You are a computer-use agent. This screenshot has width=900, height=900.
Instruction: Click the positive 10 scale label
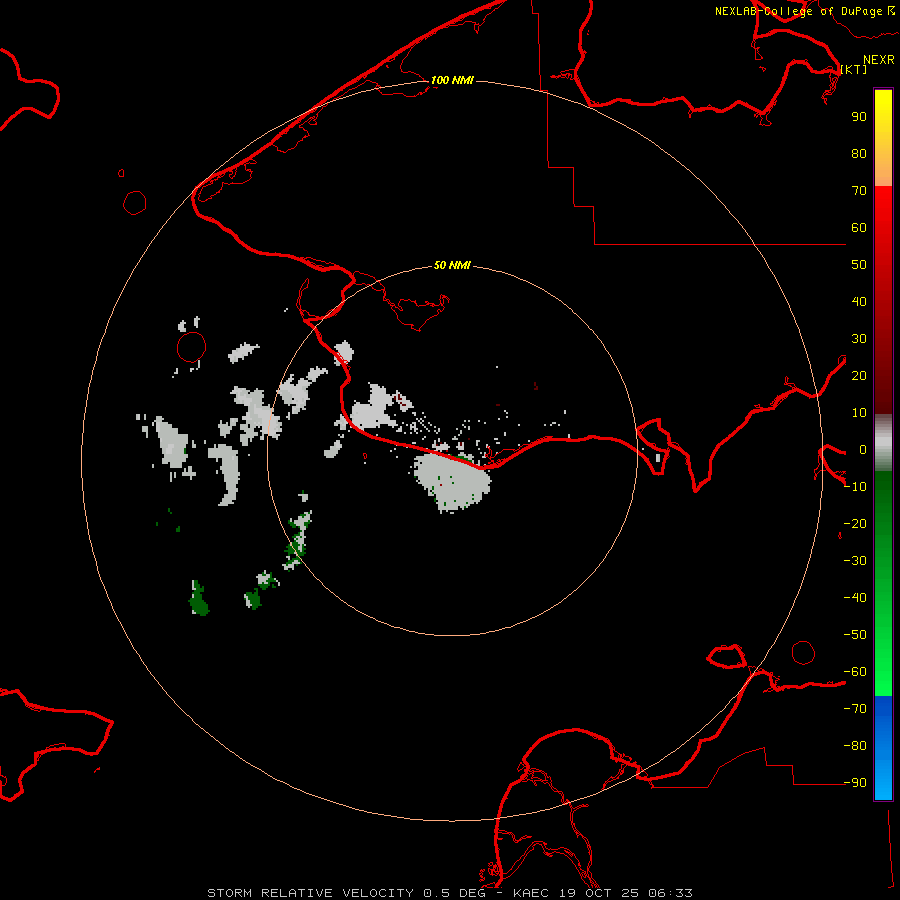[859, 413]
